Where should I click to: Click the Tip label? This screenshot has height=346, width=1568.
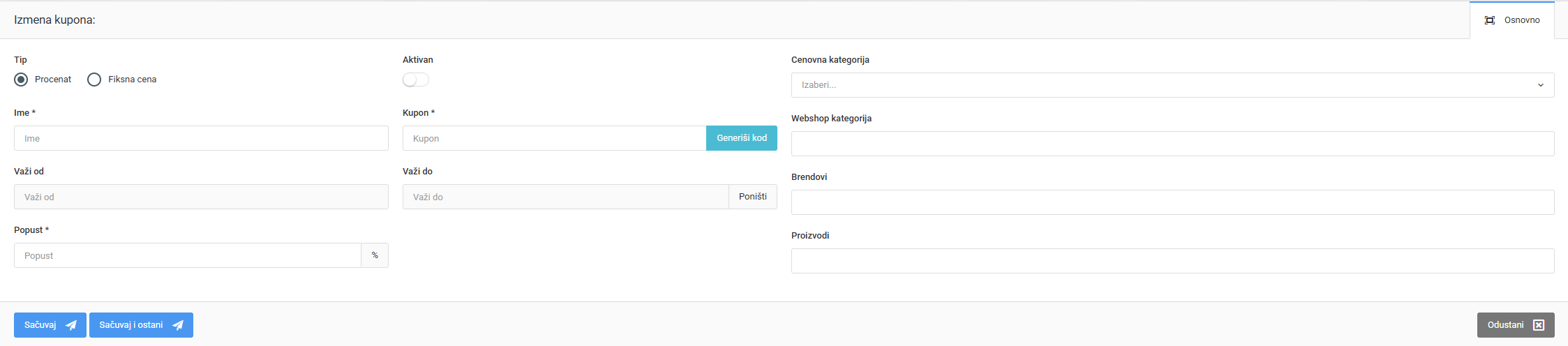pos(20,60)
